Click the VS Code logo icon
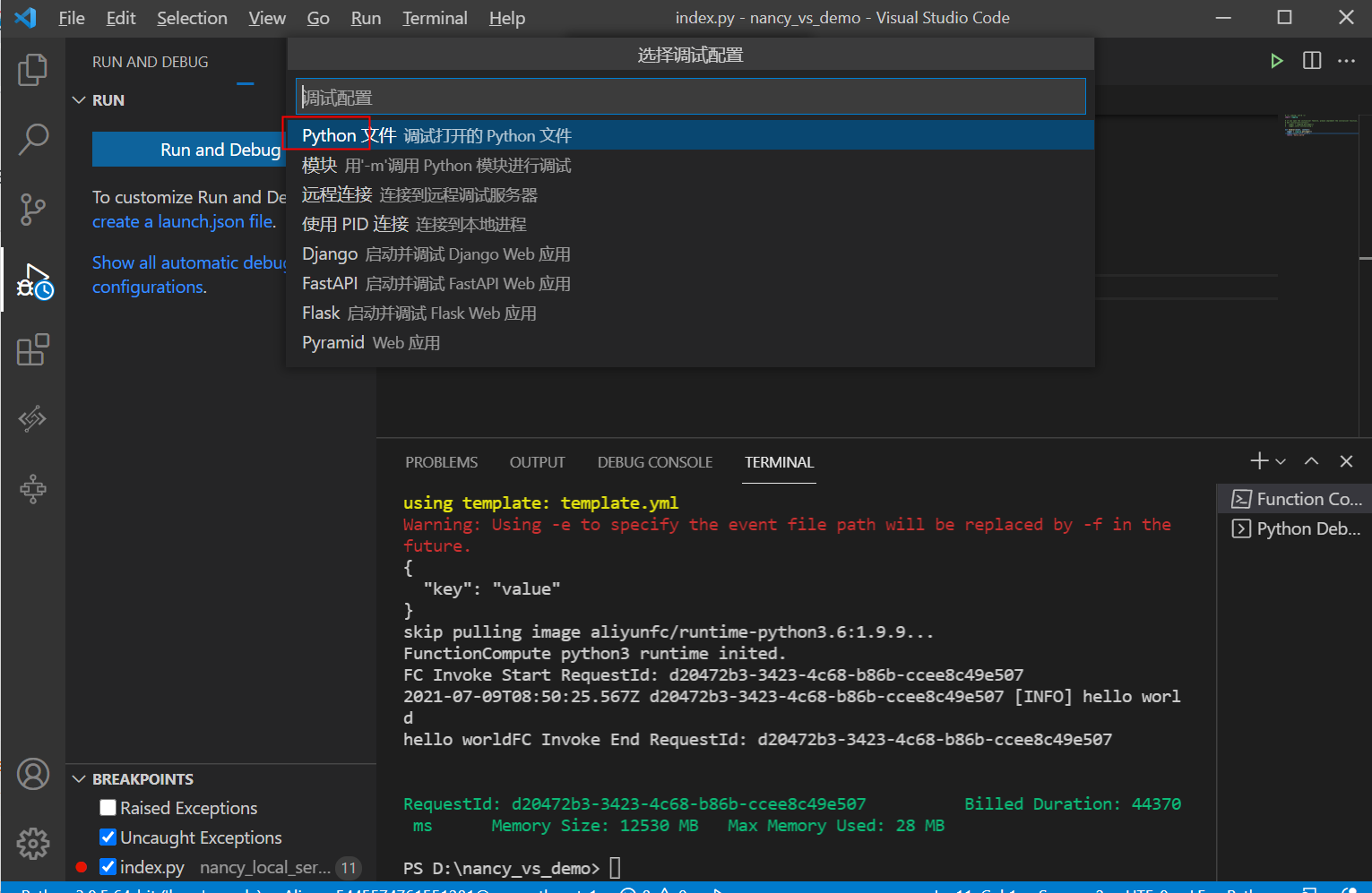 pos(26,17)
